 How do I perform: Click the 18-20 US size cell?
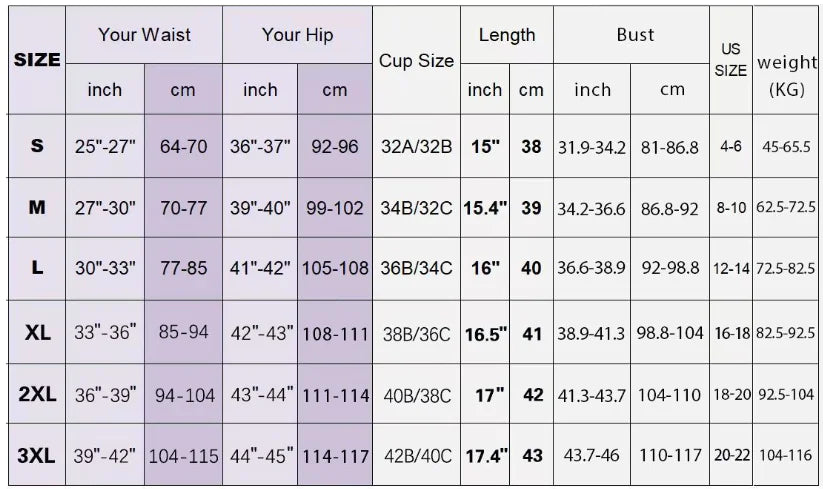pyautogui.click(x=731, y=395)
